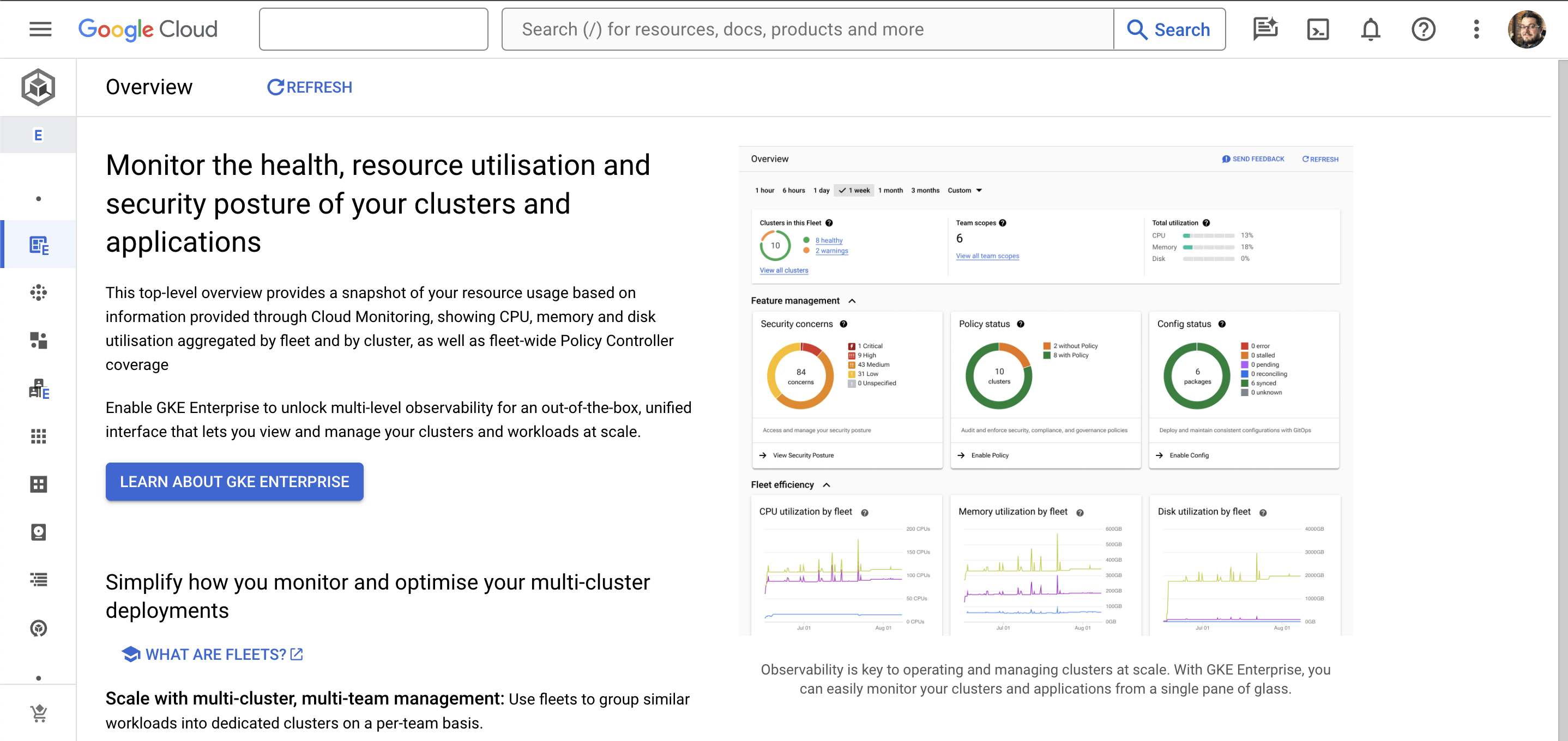Open the notifications bell
The image size is (1568, 741).
click(1370, 29)
